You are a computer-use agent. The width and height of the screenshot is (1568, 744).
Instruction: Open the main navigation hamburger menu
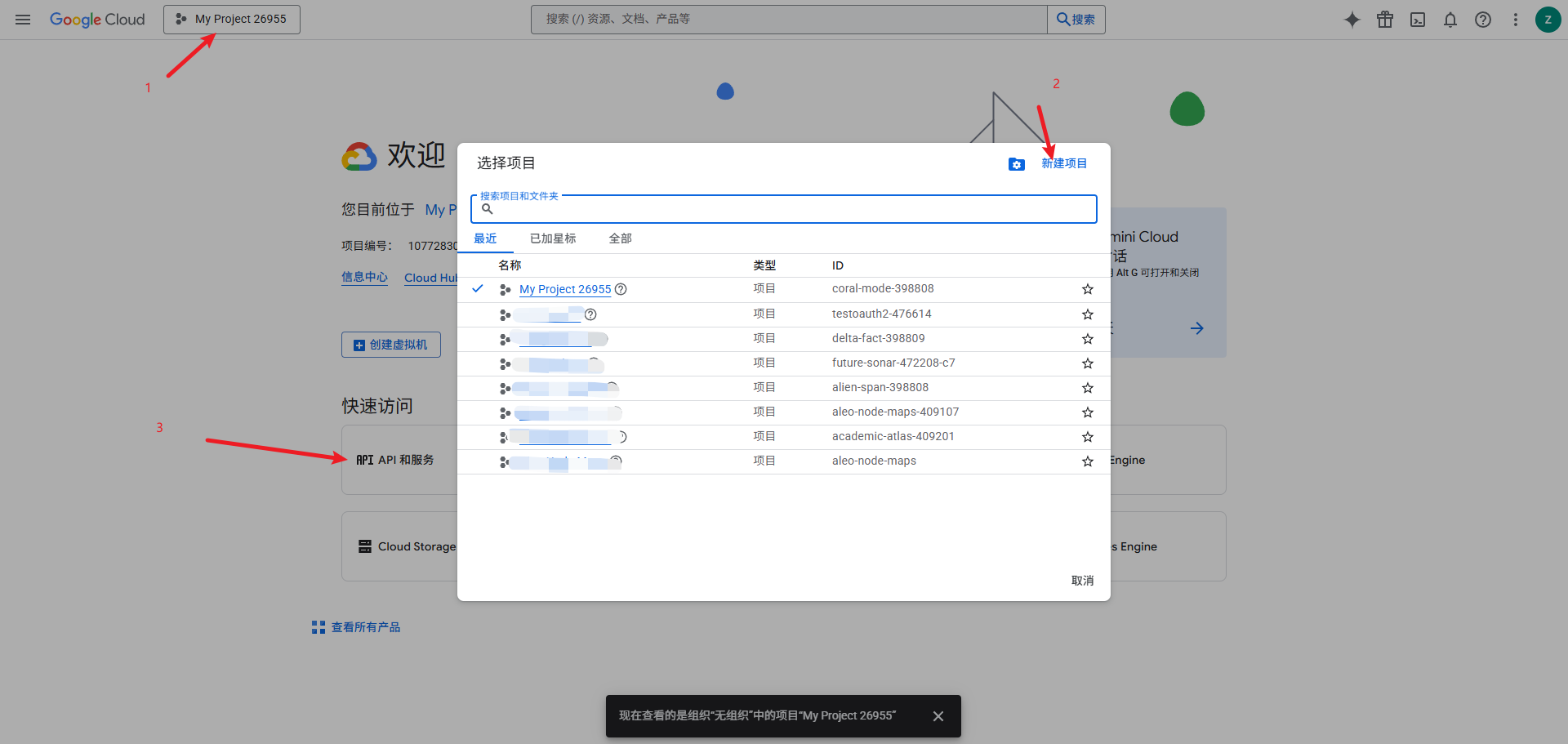pyautogui.click(x=23, y=20)
